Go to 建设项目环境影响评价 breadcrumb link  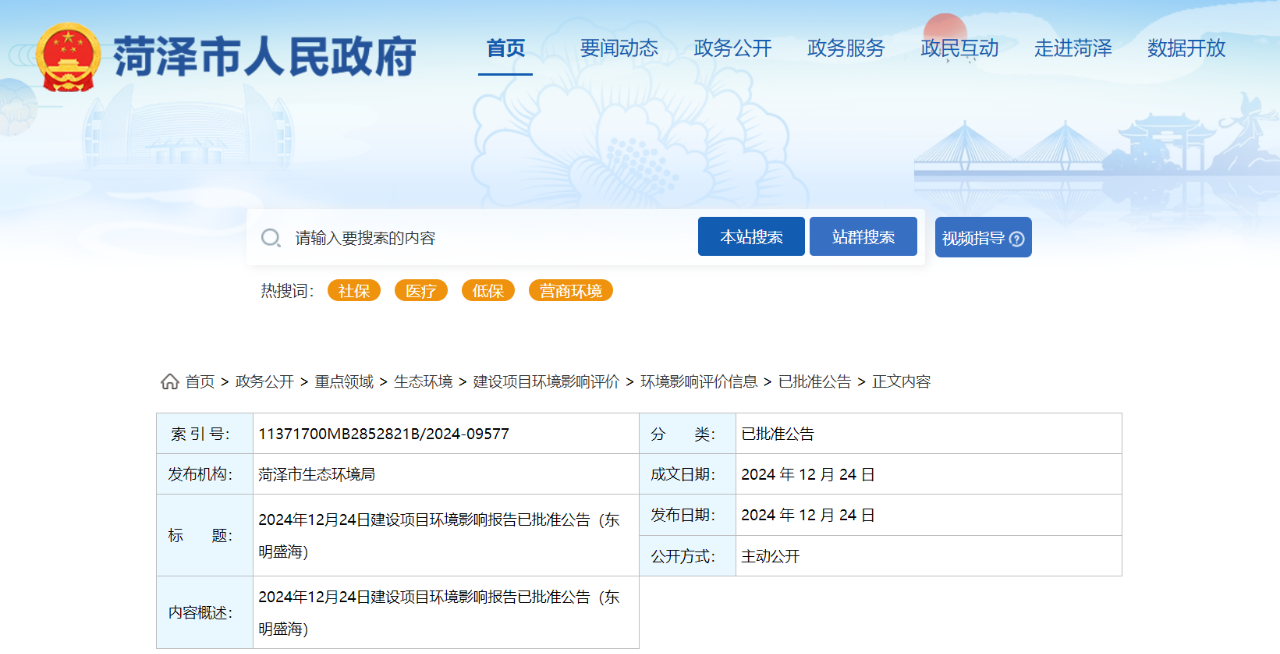546,382
